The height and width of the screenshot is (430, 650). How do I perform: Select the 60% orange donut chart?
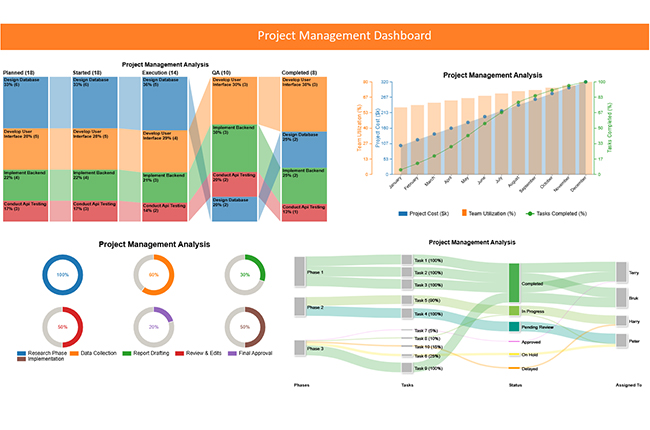153,274
